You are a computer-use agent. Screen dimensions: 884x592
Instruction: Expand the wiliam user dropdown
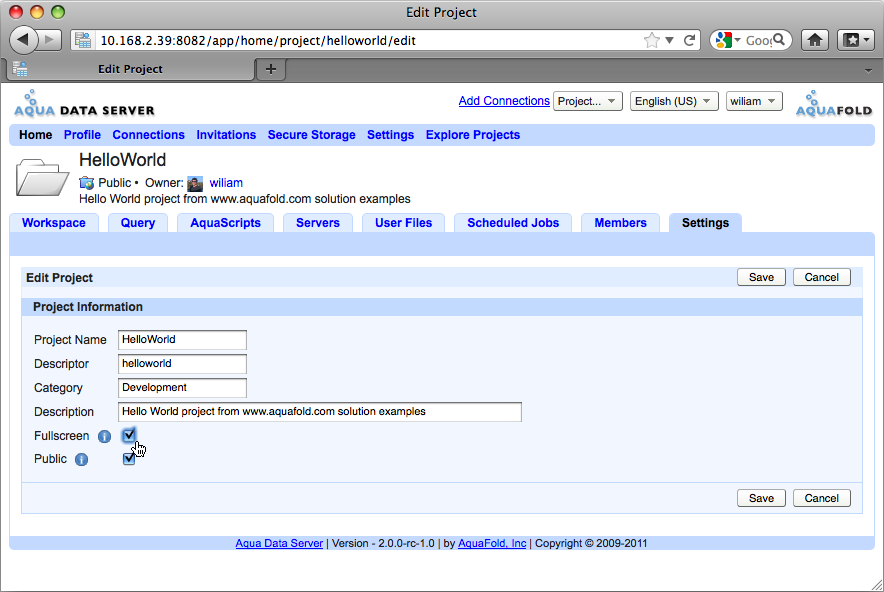754,101
